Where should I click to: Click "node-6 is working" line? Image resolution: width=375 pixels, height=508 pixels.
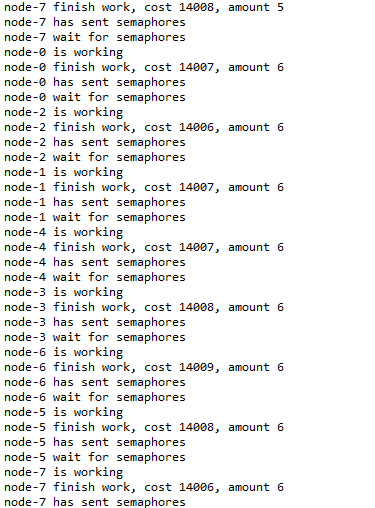pos(63,352)
